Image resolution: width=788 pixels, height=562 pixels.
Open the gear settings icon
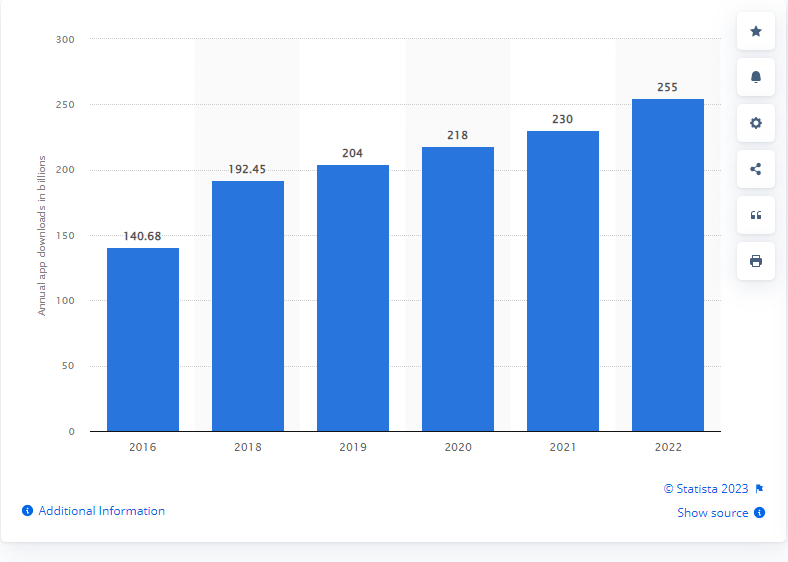pyautogui.click(x=755, y=123)
